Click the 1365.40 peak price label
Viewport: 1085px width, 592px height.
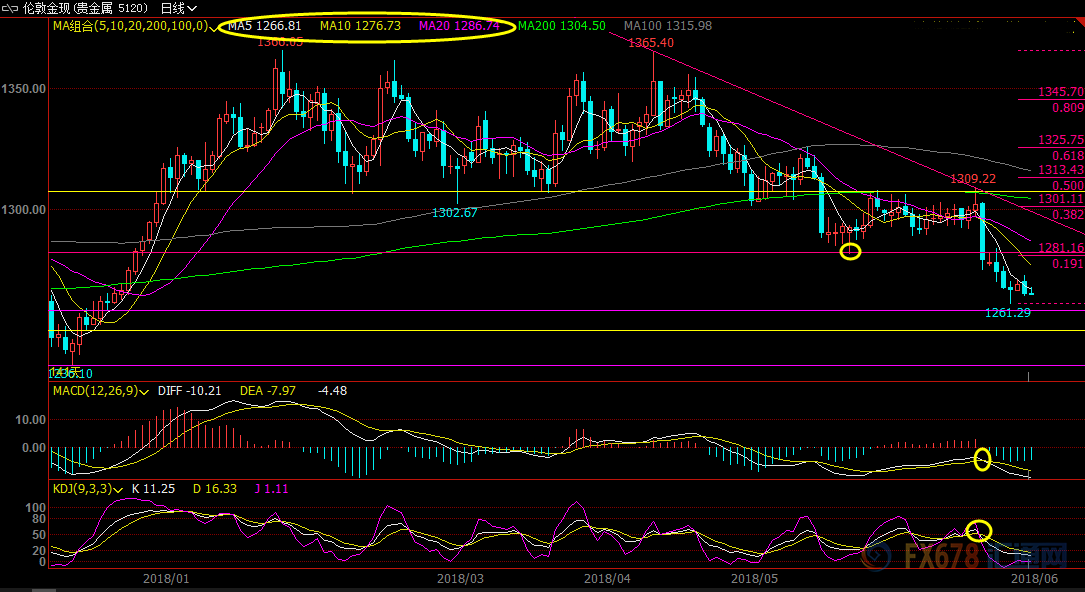pos(651,43)
